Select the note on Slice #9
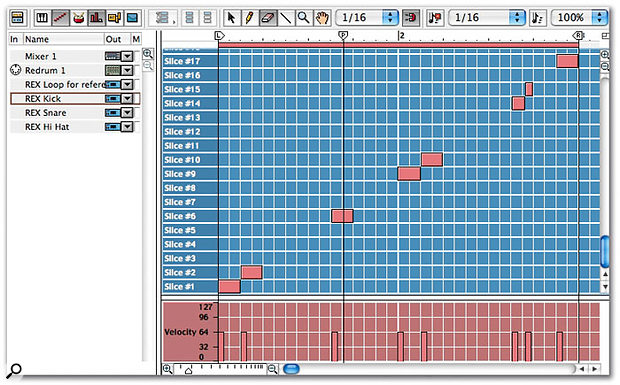620x385 pixels. click(409, 174)
